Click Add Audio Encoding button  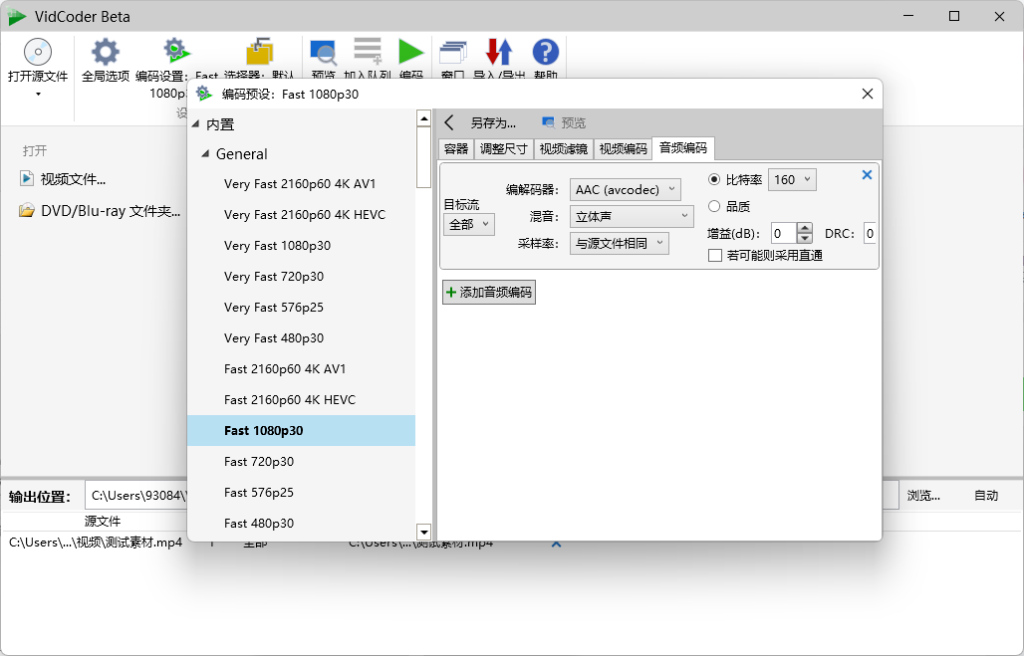tap(489, 293)
